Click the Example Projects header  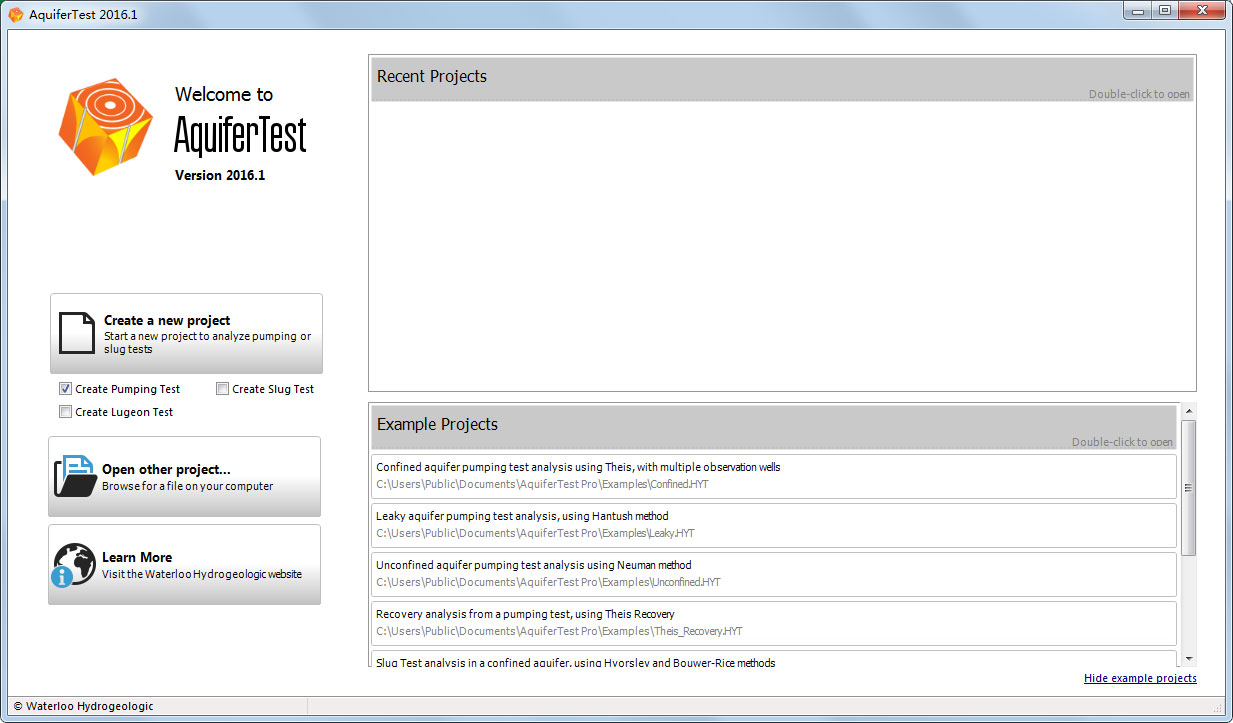774,427
